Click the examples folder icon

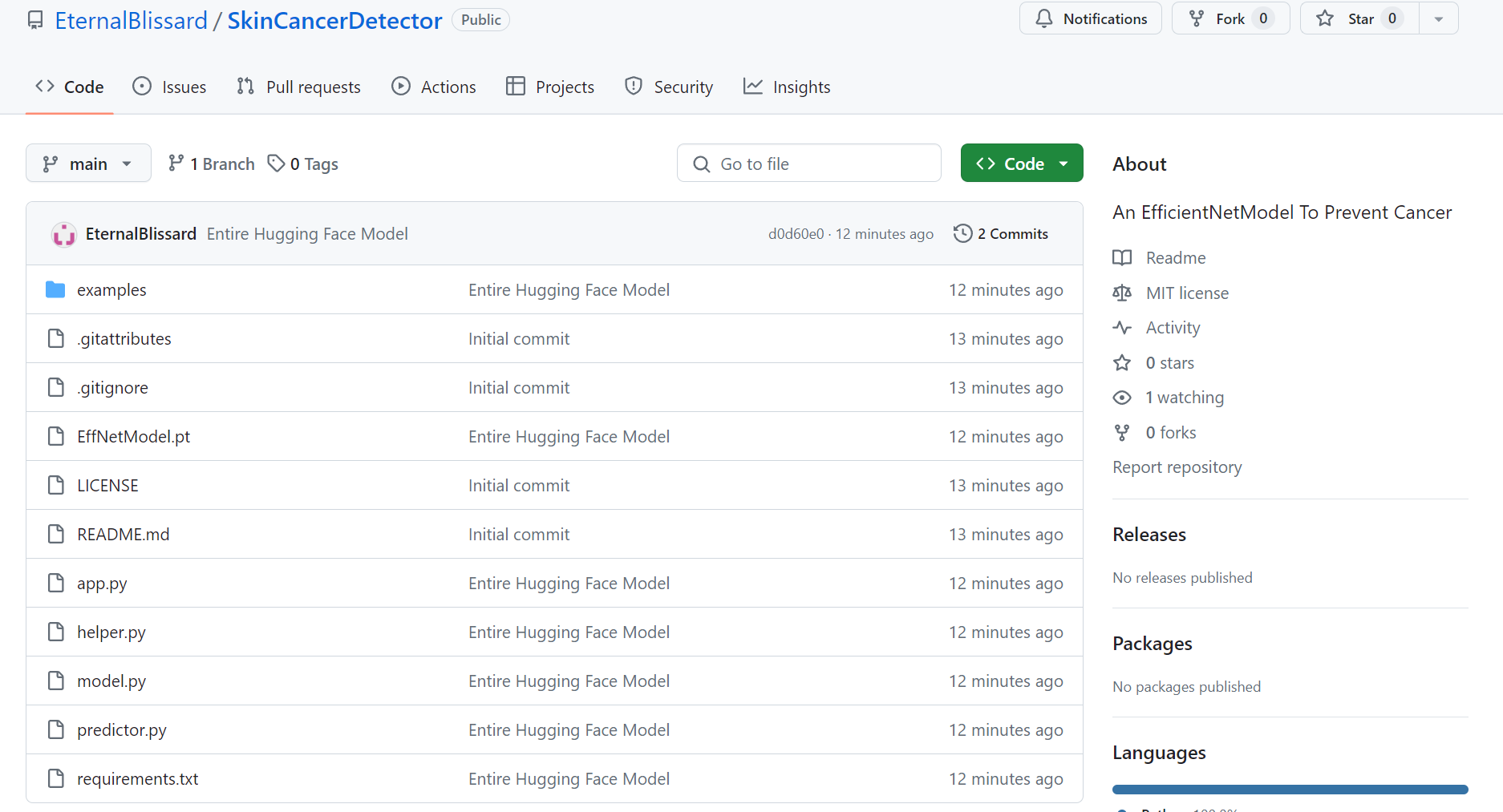[x=55, y=289]
